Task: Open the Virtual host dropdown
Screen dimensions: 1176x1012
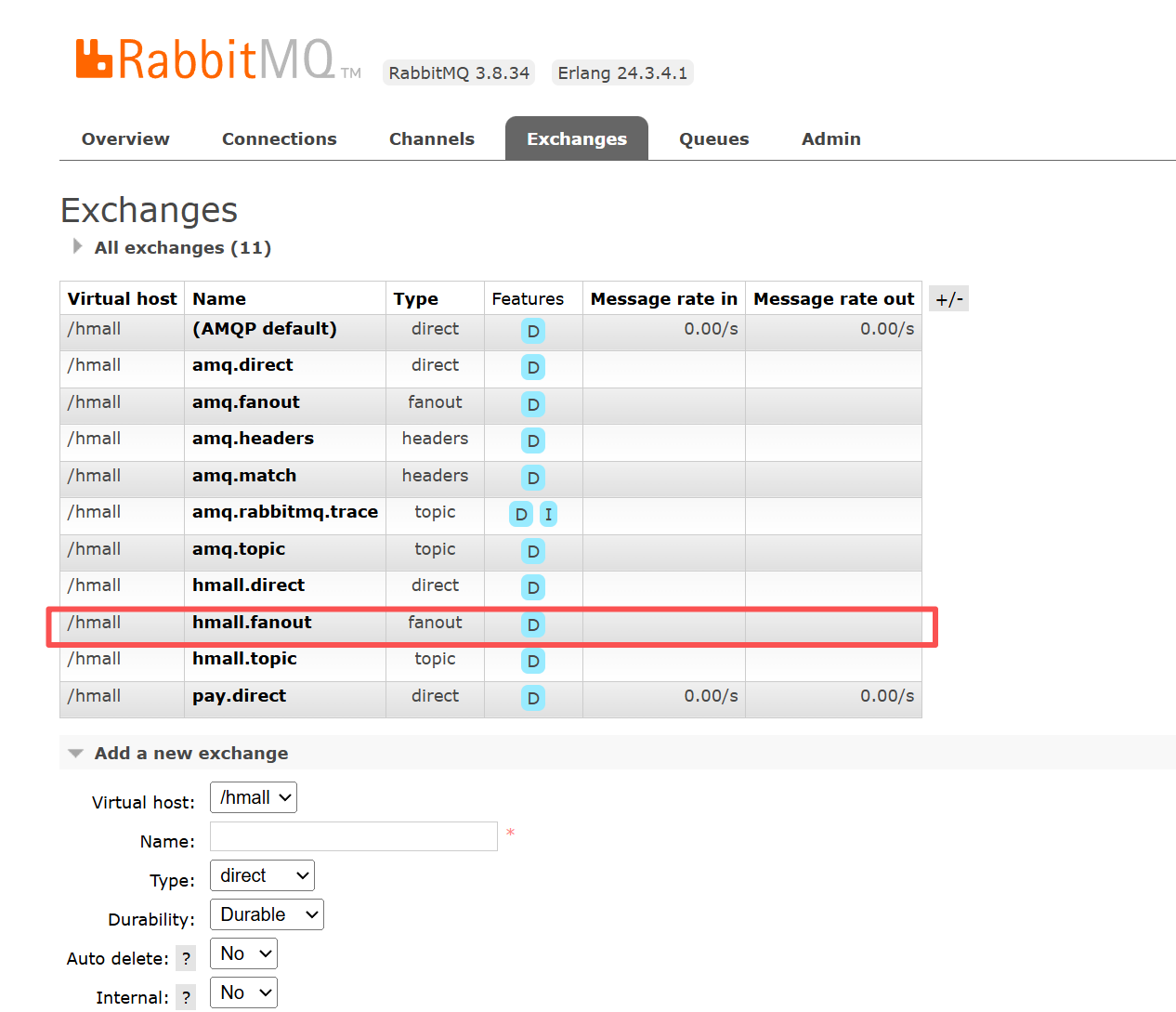Action: pos(254,797)
